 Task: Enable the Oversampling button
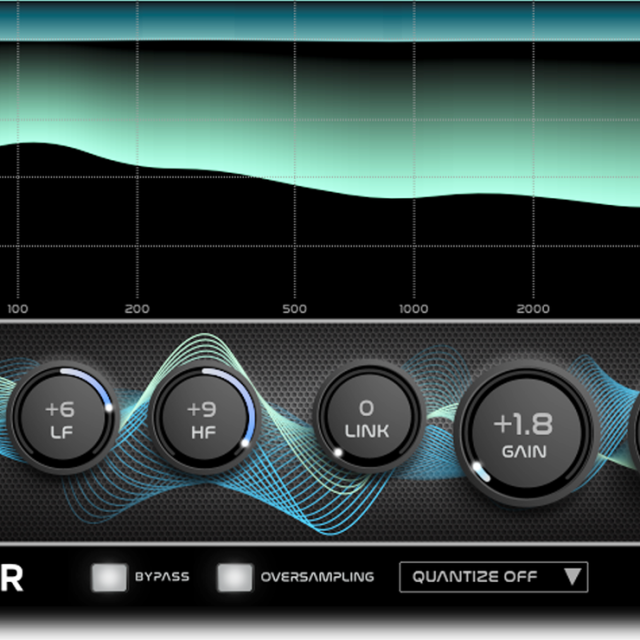(x=235, y=577)
